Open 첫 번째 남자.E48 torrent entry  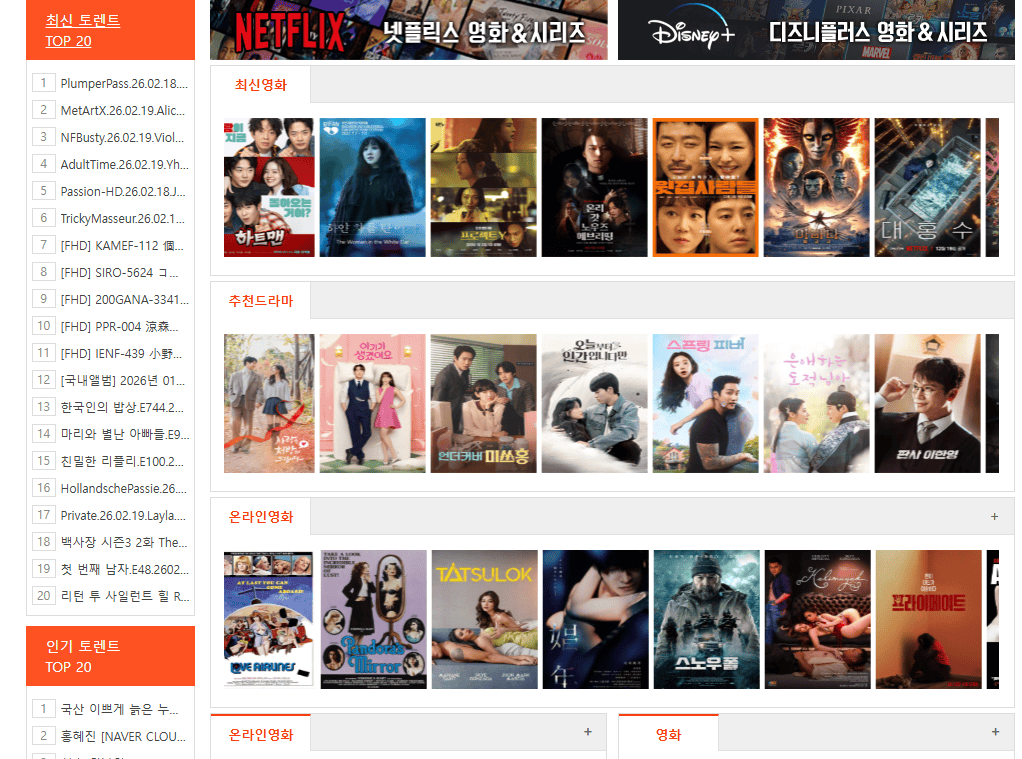click(124, 569)
